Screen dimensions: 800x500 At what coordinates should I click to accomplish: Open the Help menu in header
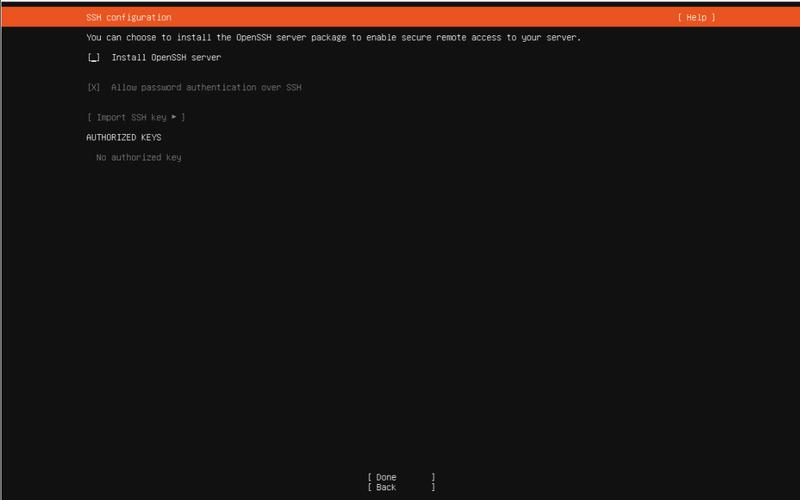696,17
